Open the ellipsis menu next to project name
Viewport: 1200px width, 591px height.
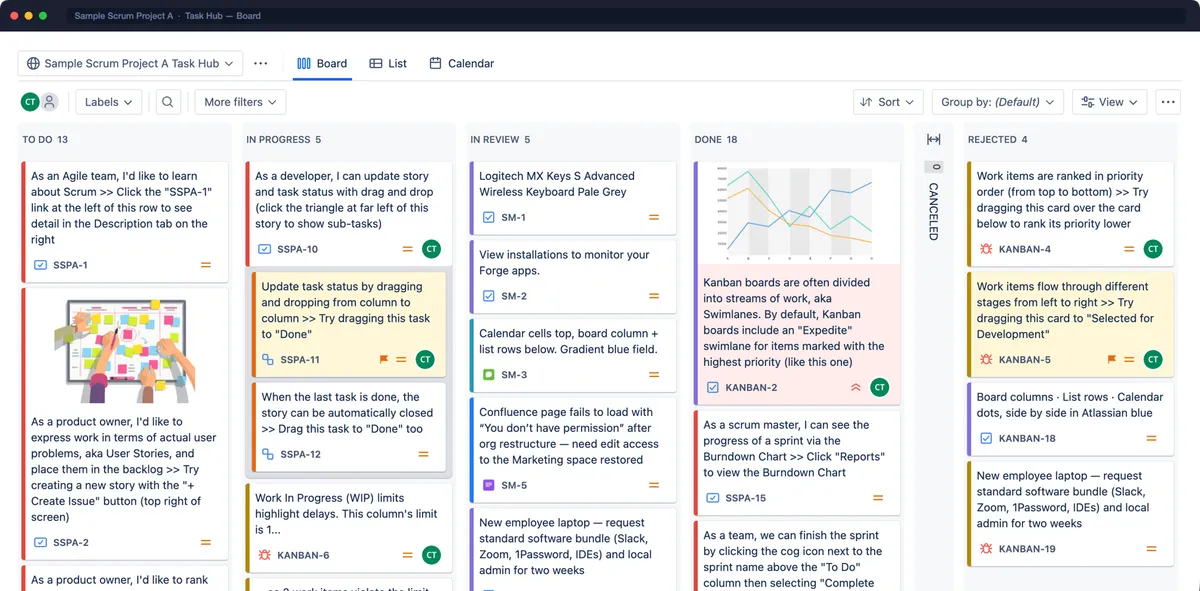[261, 63]
